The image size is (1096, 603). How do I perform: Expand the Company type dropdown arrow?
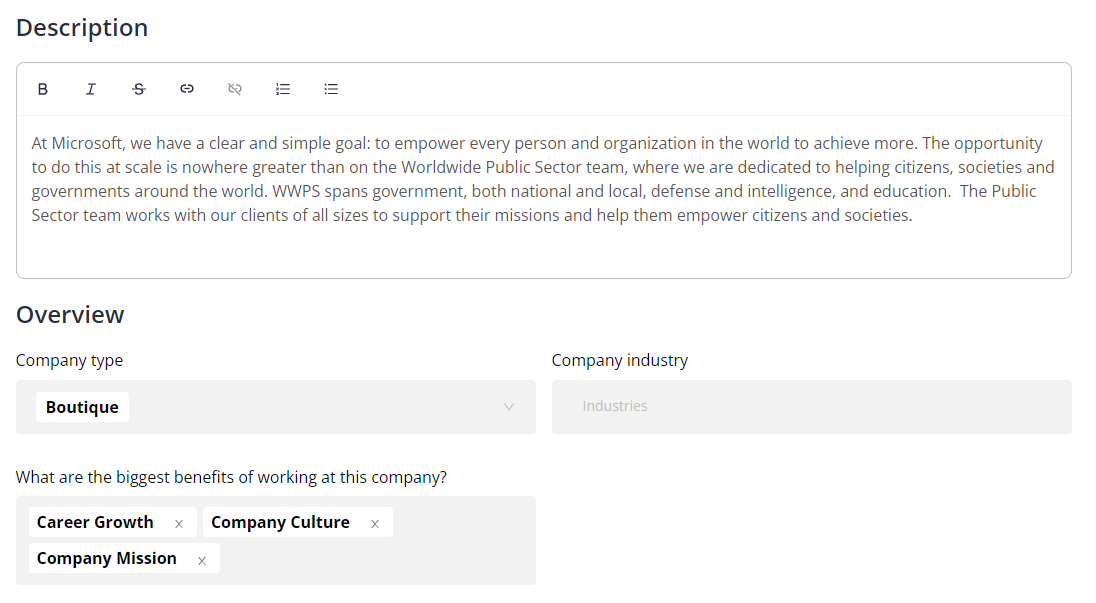[x=509, y=407]
